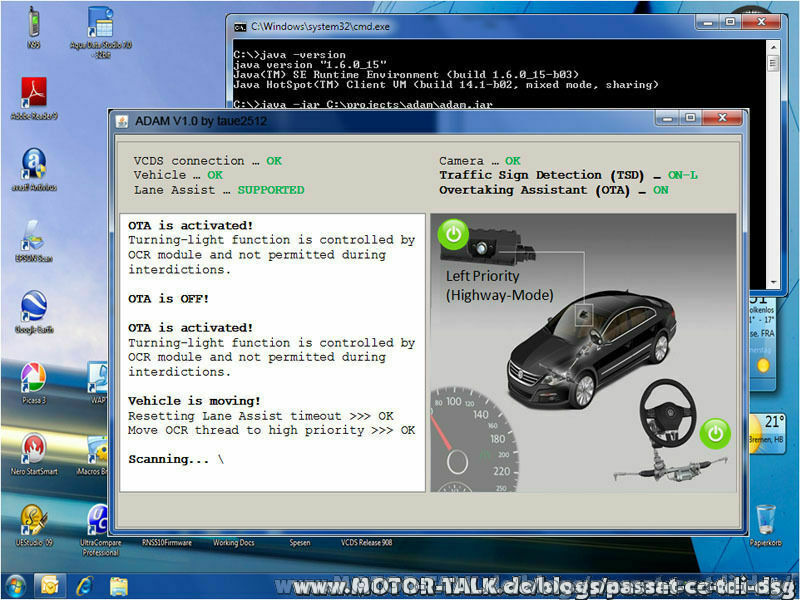Open avast! Antivirus desktop icon
This screenshot has height=600, width=800.
coord(34,170)
